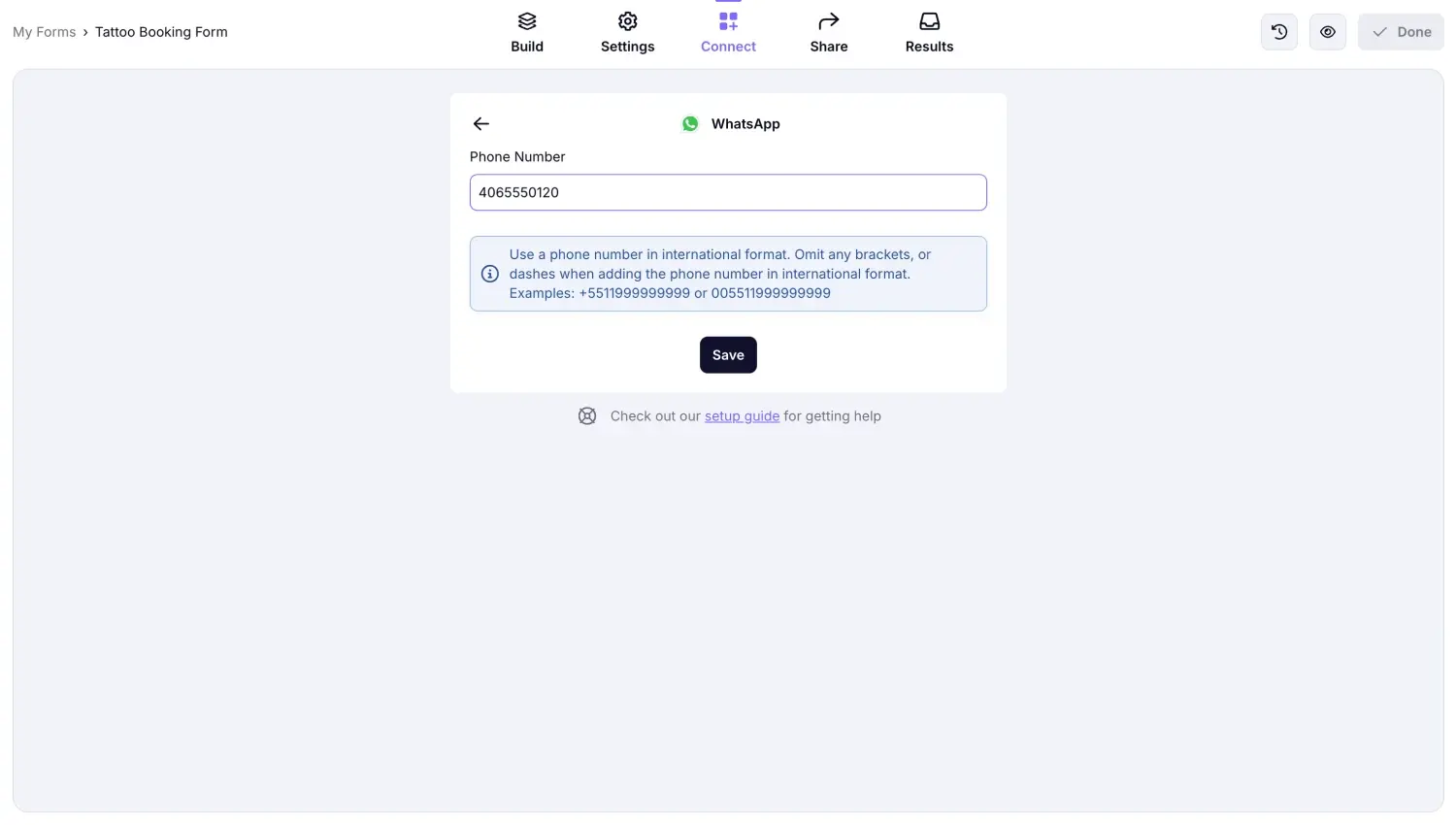This screenshot has width=1456, height=825.
Task: Open Results using the inbox icon
Action: coord(929,20)
